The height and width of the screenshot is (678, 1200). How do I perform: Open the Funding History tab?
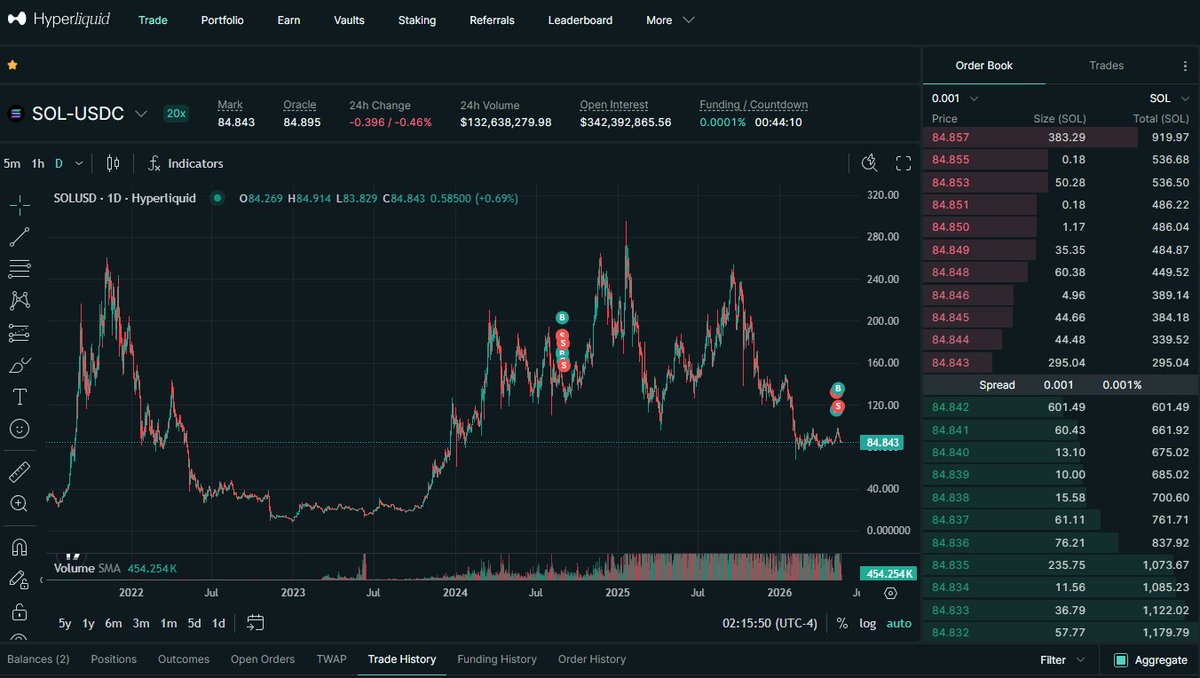pyautogui.click(x=497, y=659)
